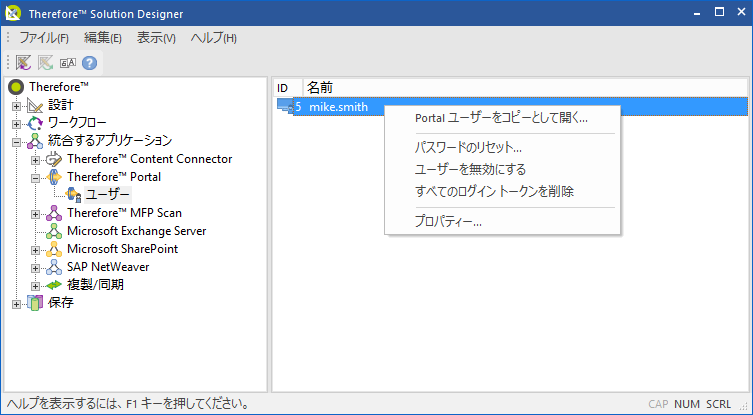Open the 編集(E) menu
The image size is (753, 415).
coord(103,38)
